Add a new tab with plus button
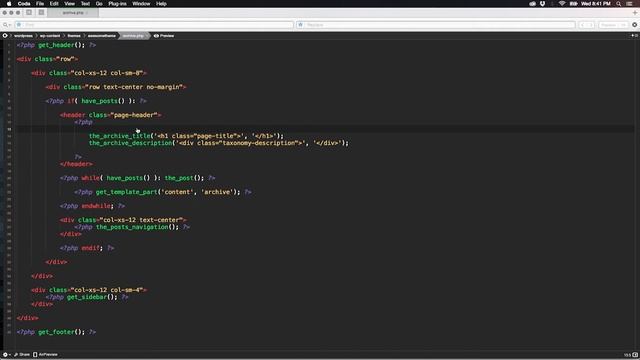 click(x=635, y=13)
